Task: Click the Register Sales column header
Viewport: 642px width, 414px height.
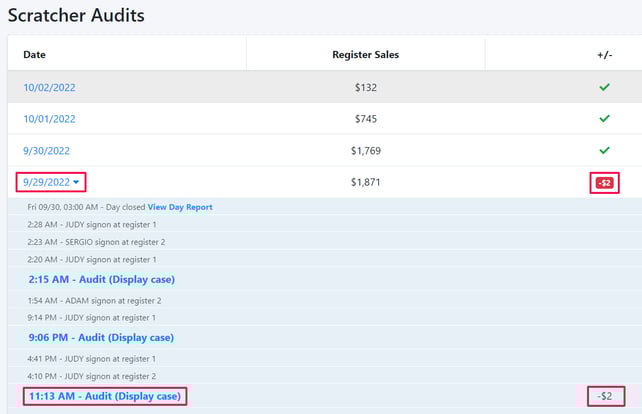Action: pyautogui.click(x=365, y=55)
